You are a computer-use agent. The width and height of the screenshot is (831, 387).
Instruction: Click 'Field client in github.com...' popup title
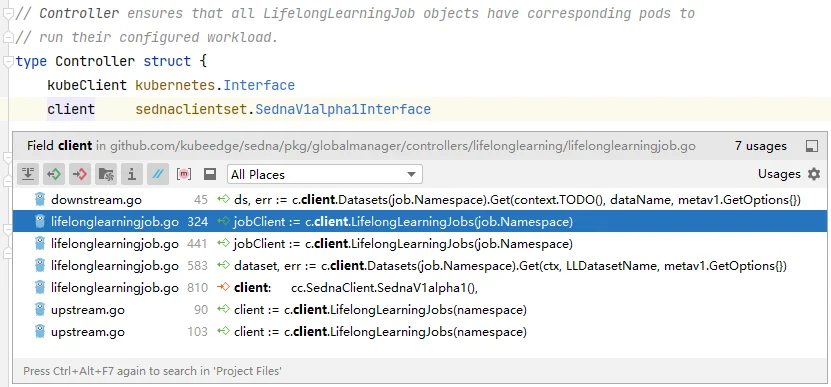[361, 146]
